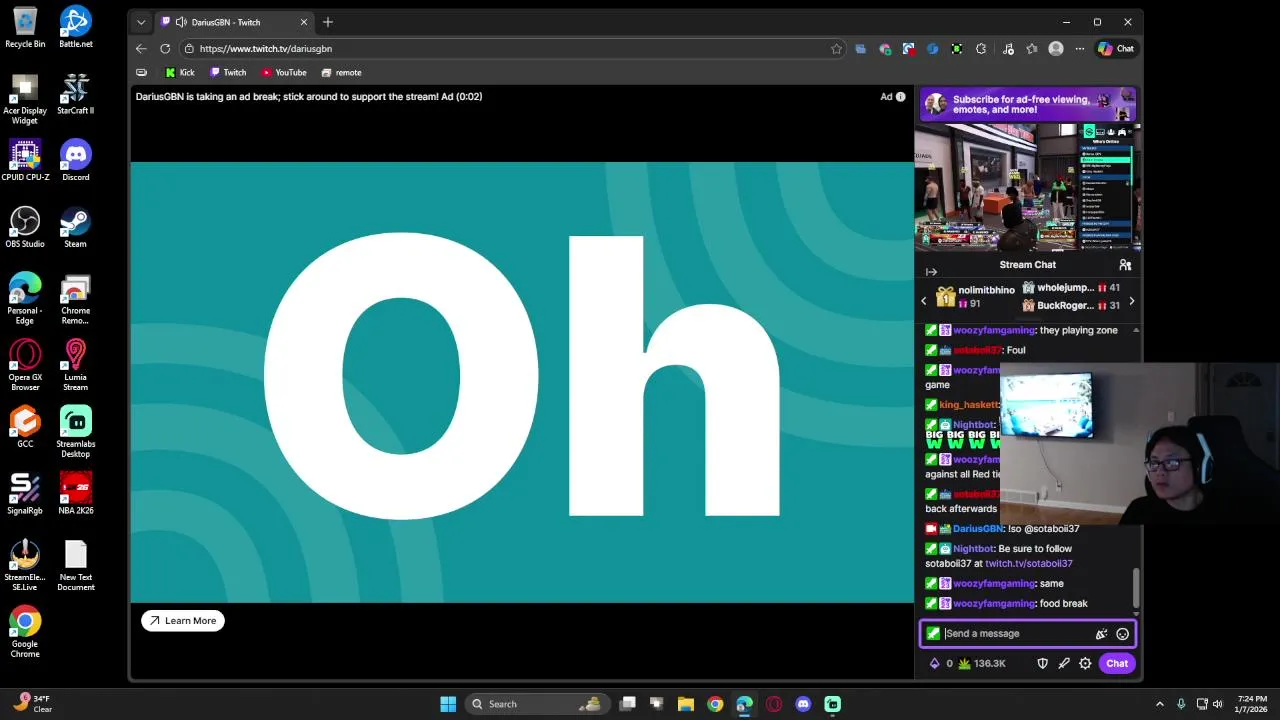
Task: Open SignalRgb desktop icon
Action: 25,494
